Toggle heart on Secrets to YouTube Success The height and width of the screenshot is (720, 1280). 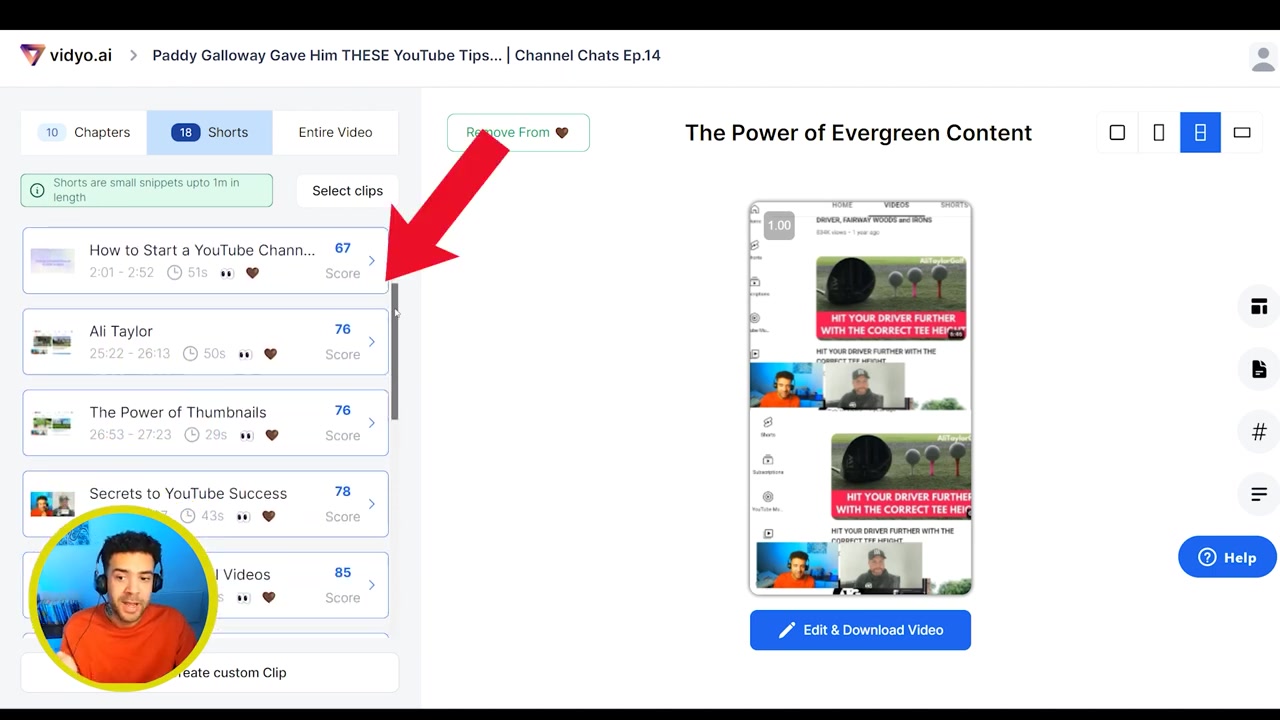pyautogui.click(x=268, y=516)
